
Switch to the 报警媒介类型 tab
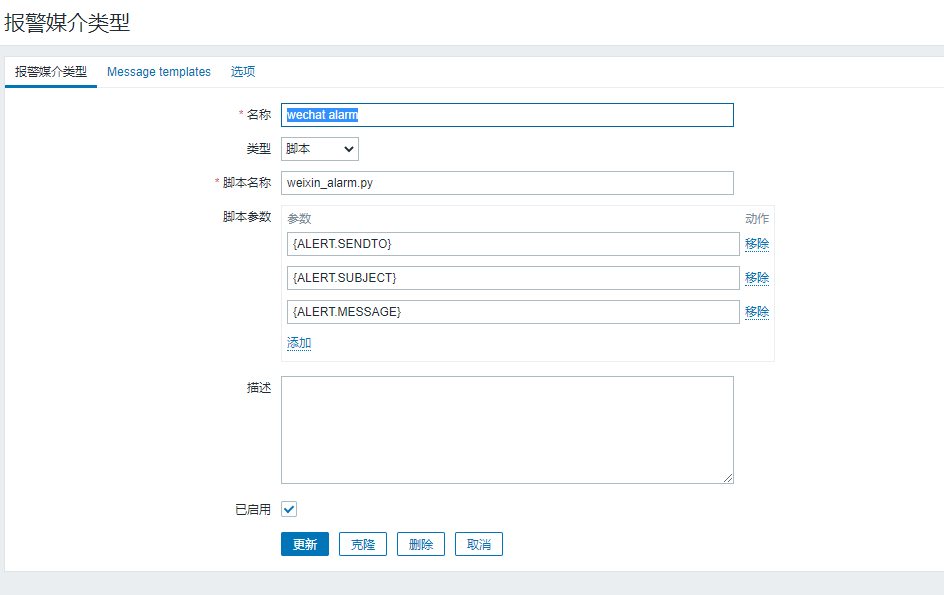(51, 72)
